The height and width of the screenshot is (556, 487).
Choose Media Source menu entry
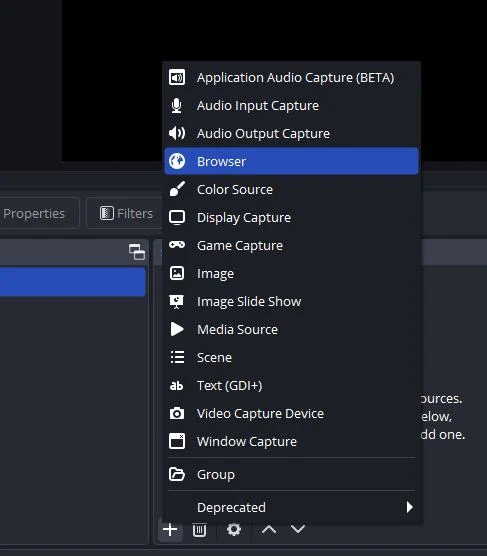[291, 329]
